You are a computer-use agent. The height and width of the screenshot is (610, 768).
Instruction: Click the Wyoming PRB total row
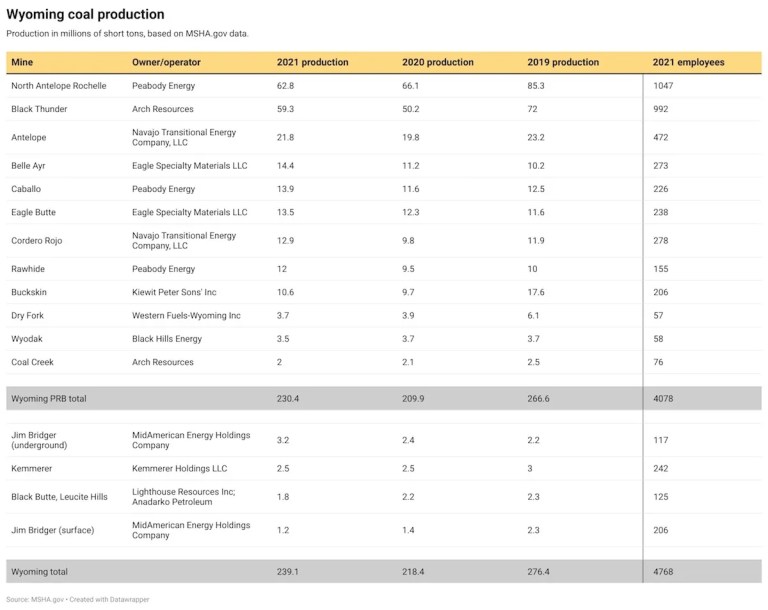pos(48,398)
